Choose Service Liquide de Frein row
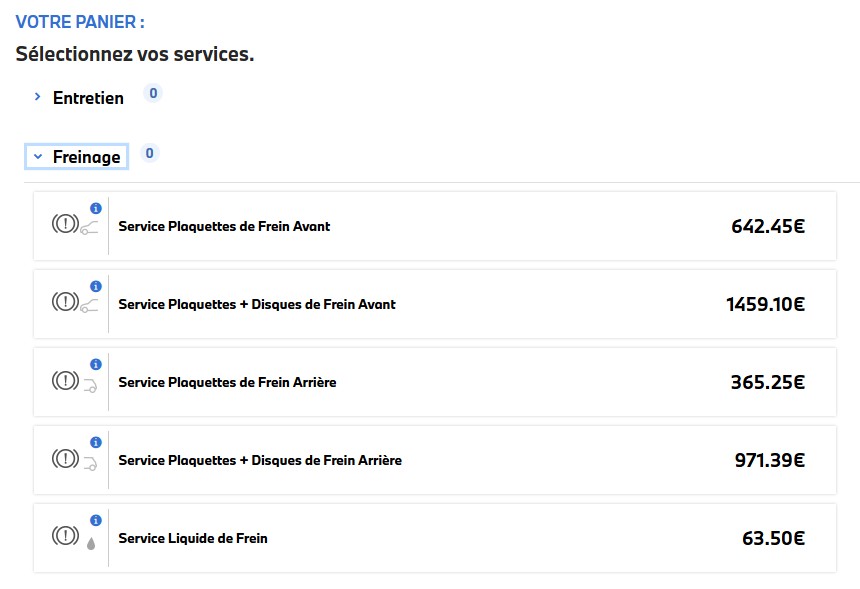860x589 pixels. pos(193,538)
